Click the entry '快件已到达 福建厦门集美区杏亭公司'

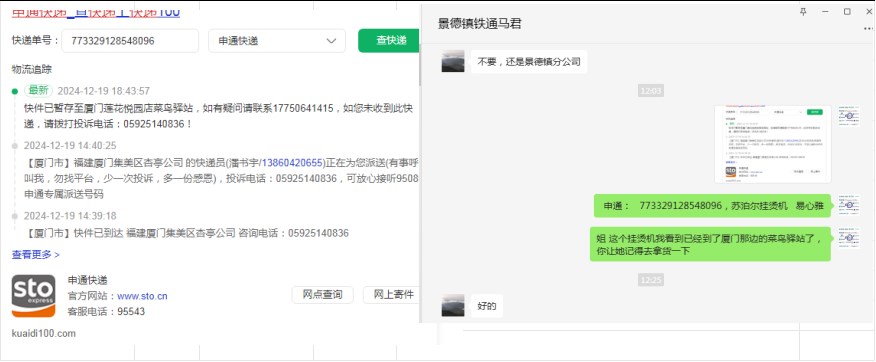187,233
